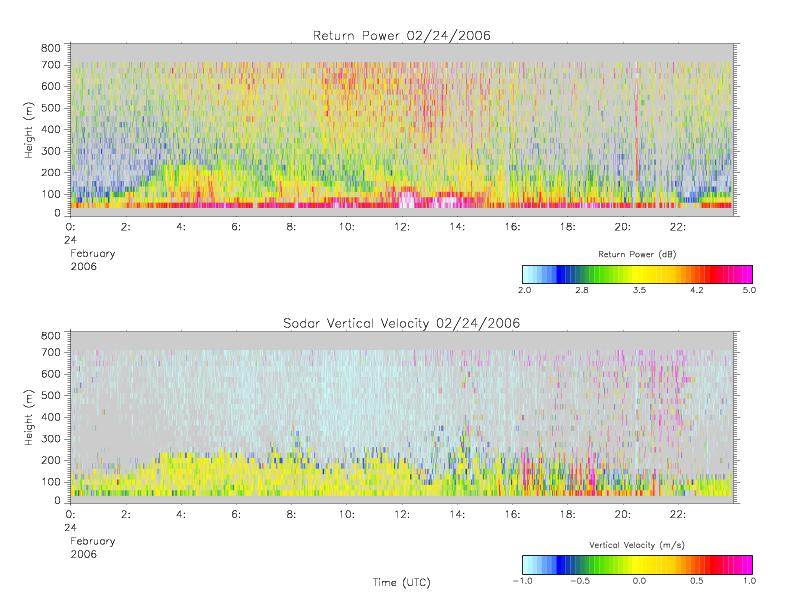The image size is (791, 611).
Task: Click the 800 height tick on top plot
Action: (x=50, y=48)
